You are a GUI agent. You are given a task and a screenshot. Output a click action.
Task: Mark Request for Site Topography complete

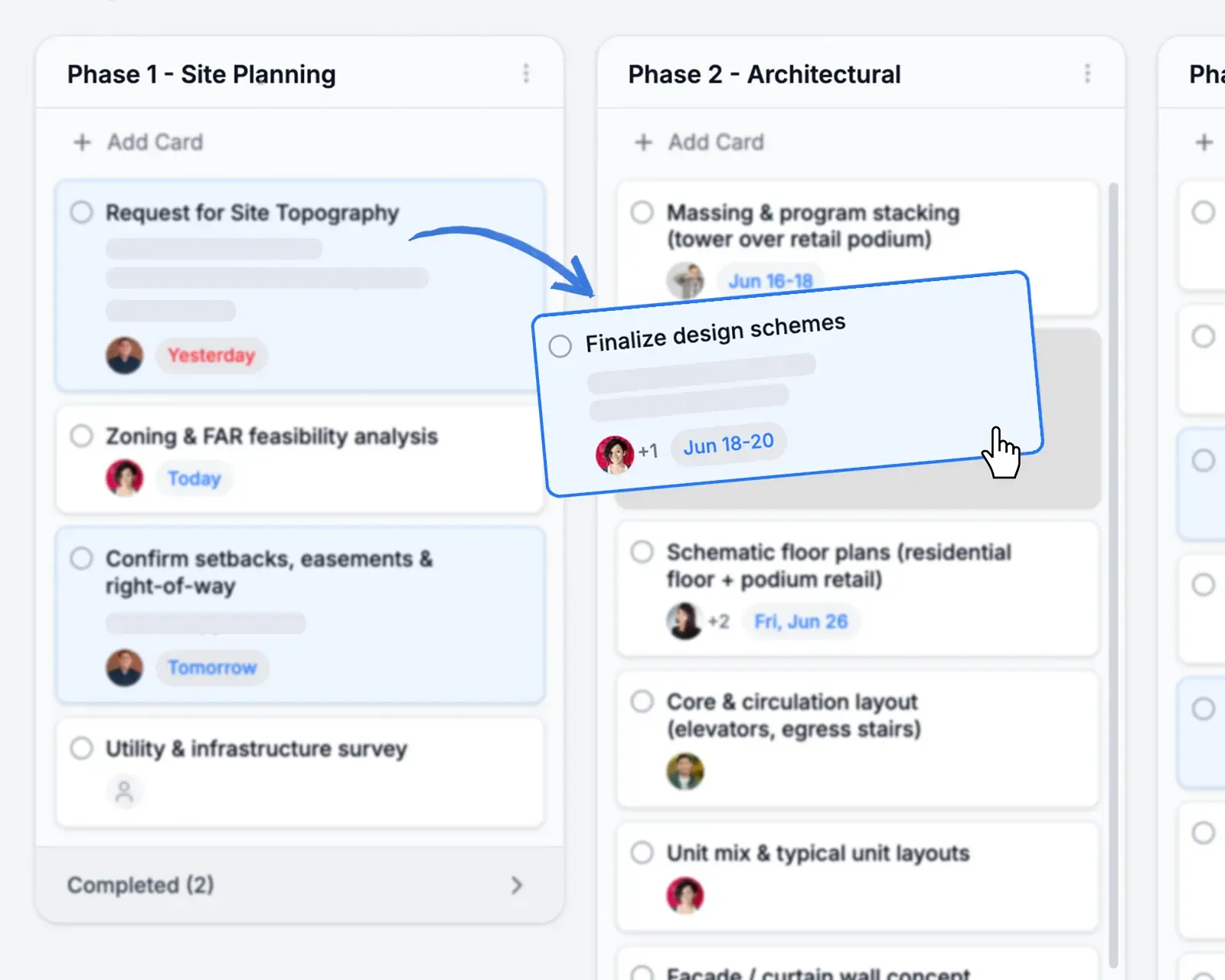click(82, 212)
